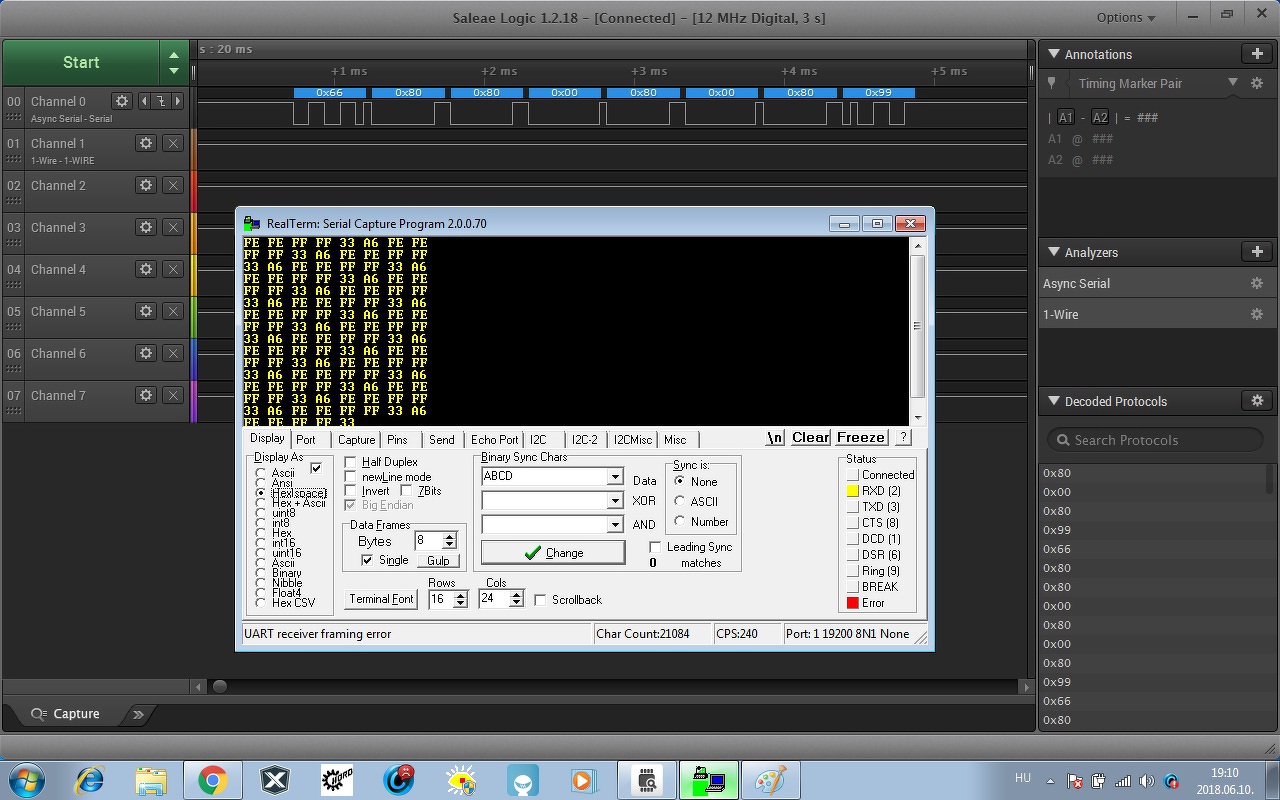Image resolution: width=1280 pixels, height=800 pixels.
Task: Enable newLine mode checkbox
Action: click(350, 477)
